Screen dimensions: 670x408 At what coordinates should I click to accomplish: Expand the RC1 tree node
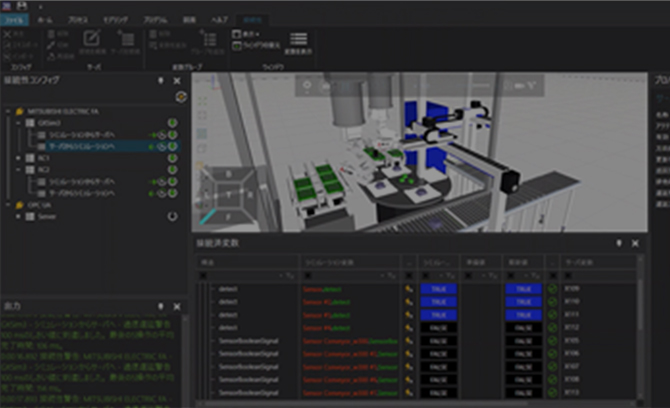(19, 157)
